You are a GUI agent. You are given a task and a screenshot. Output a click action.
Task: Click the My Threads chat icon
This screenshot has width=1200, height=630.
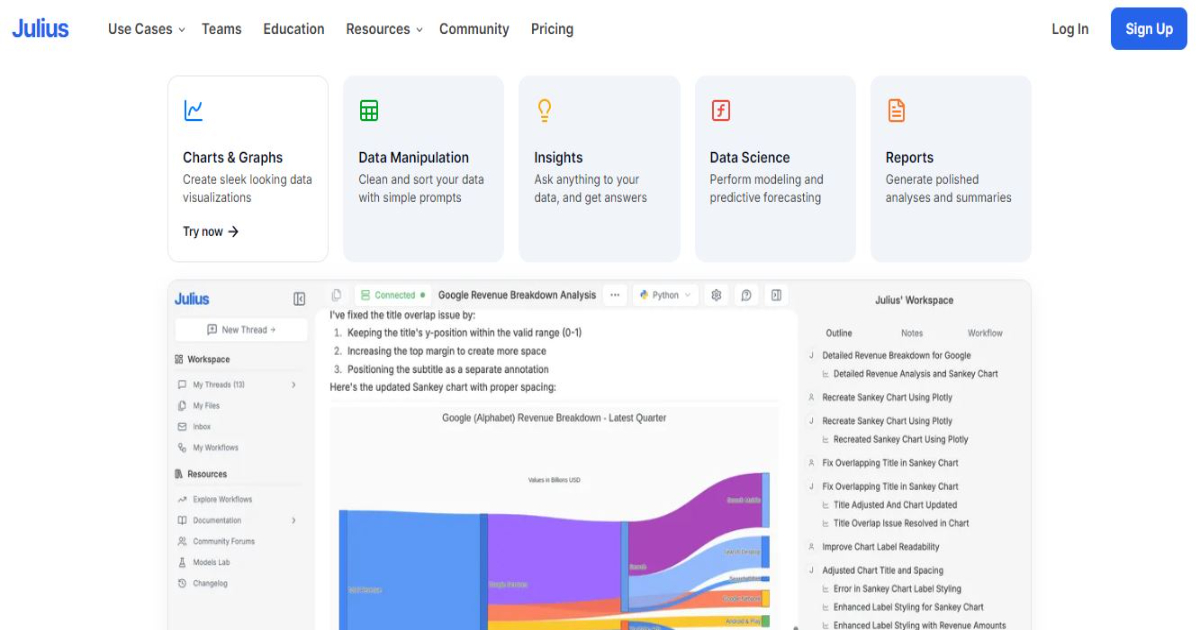point(182,385)
